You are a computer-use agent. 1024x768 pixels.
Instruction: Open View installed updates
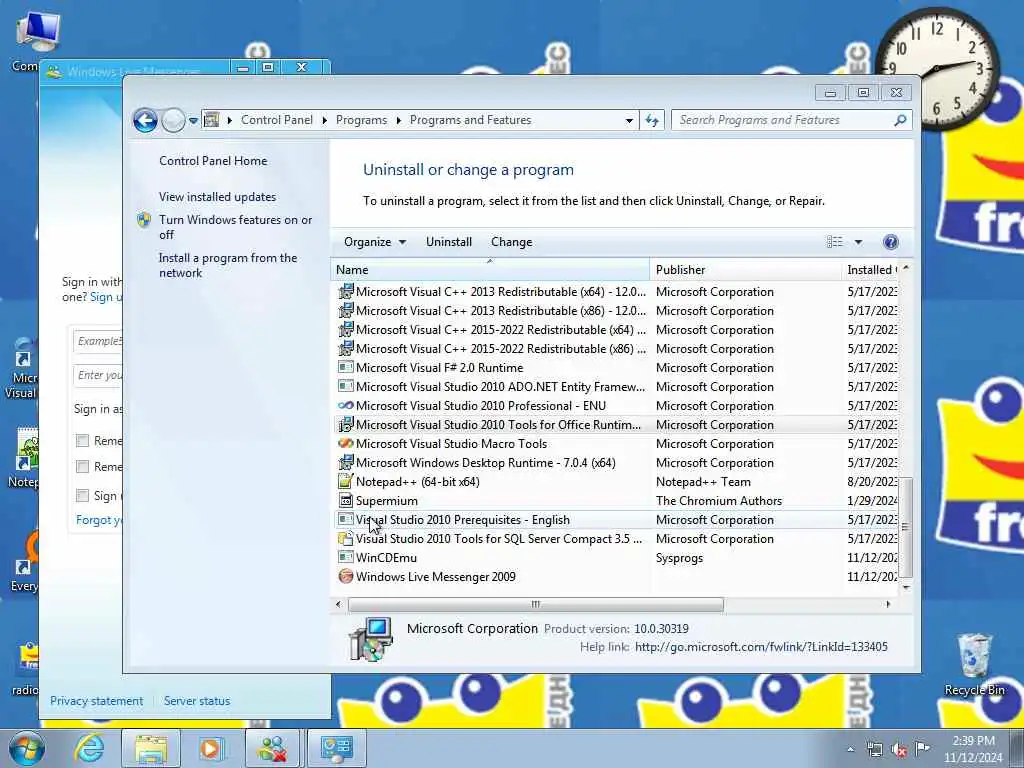pyautogui.click(x=217, y=197)
